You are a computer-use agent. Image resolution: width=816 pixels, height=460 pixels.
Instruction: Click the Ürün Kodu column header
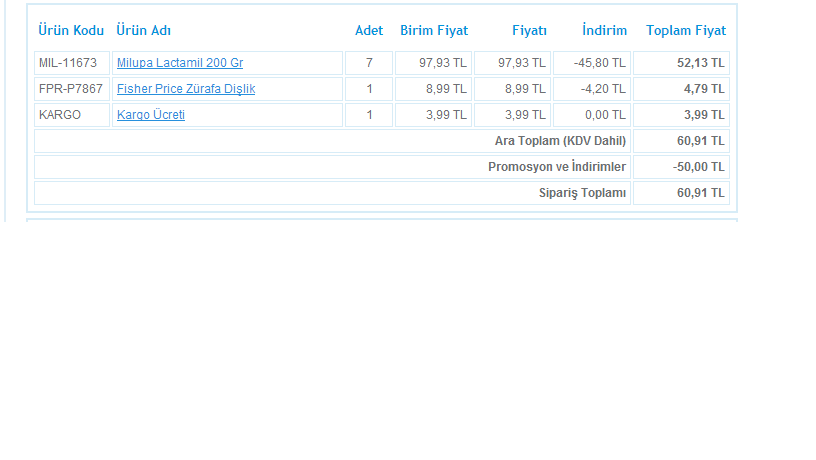(71, 31)
